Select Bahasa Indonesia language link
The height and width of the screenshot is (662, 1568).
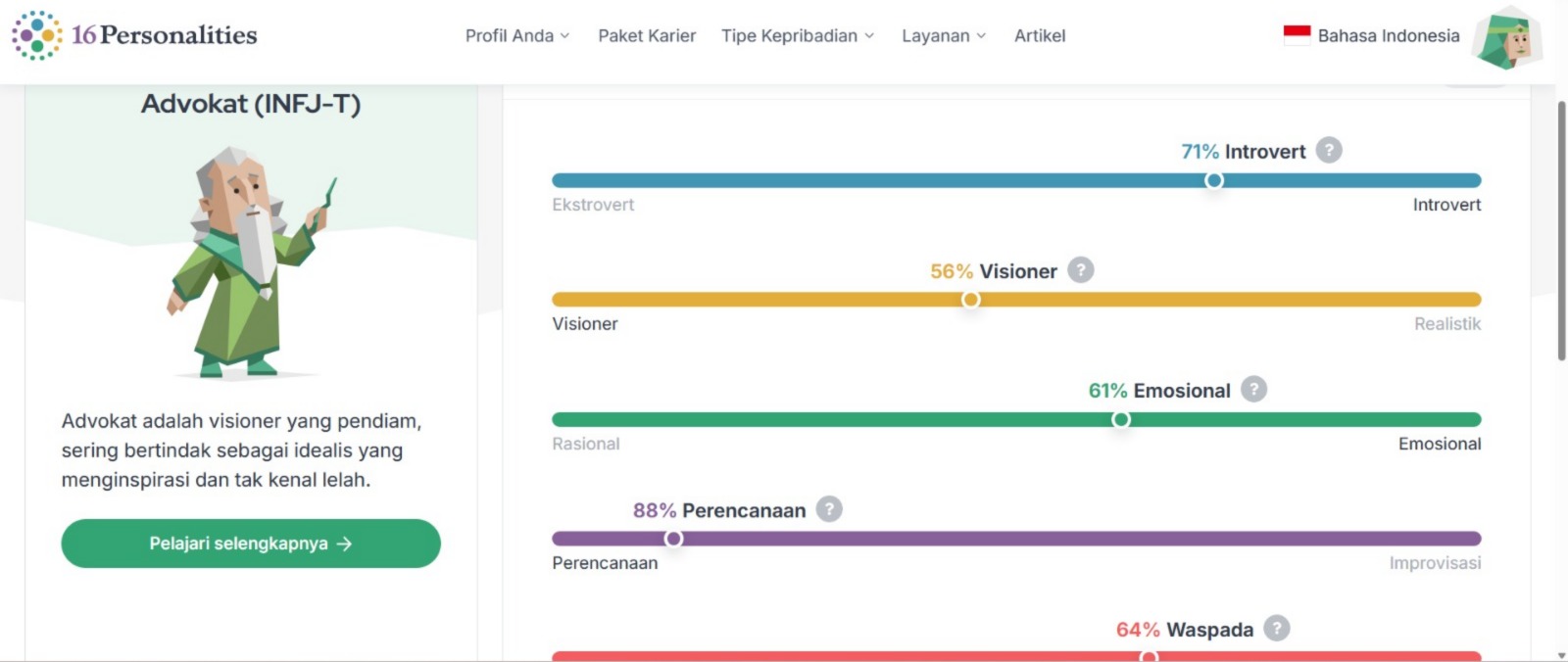coord(1388,36)
